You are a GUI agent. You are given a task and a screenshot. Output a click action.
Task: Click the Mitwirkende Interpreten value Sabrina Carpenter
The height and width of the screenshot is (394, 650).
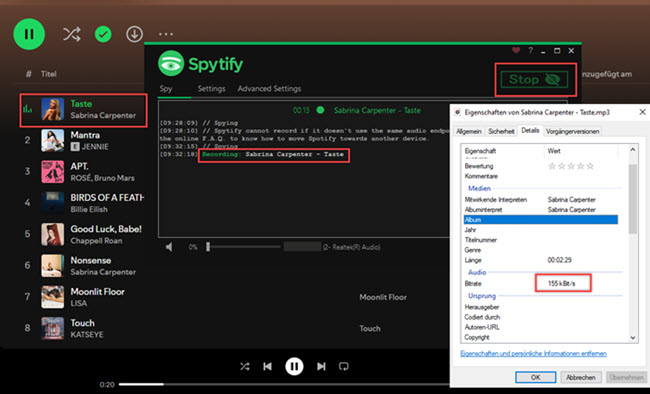tap(572, 199)
